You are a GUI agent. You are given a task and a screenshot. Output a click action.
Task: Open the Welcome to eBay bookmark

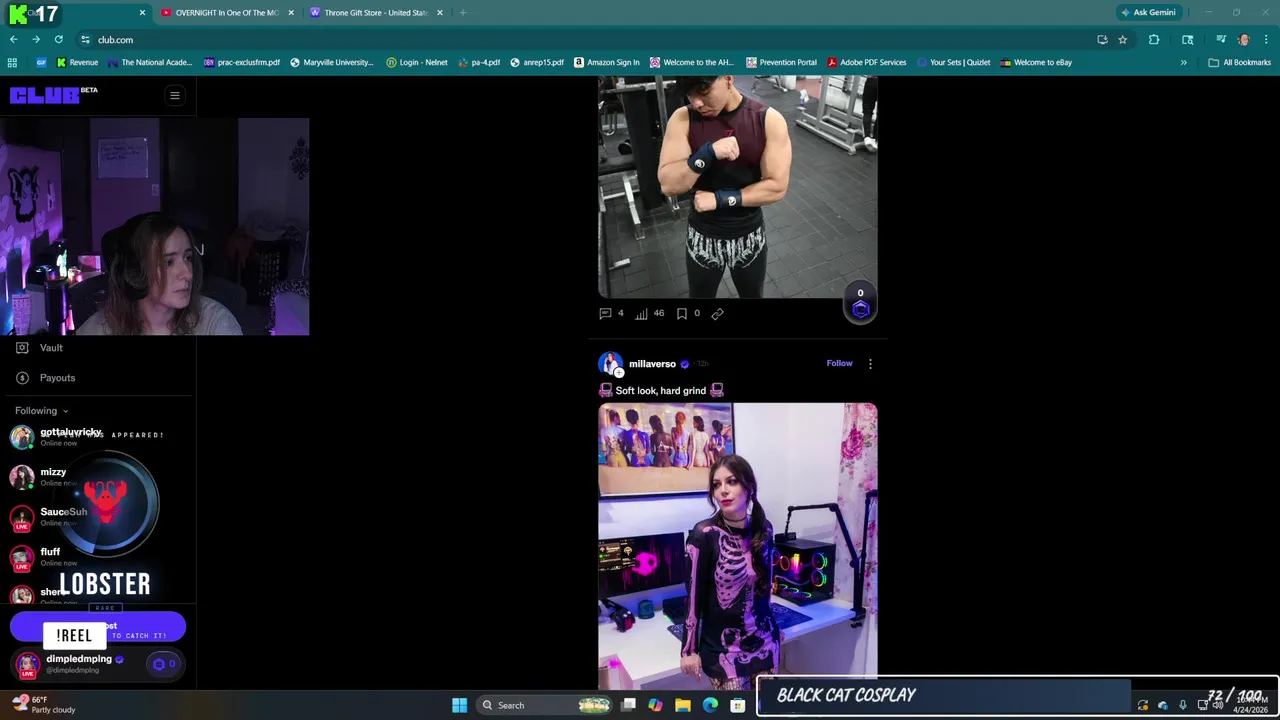click(1036, 62)
